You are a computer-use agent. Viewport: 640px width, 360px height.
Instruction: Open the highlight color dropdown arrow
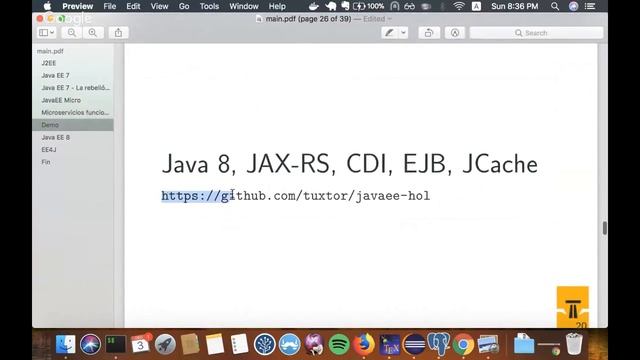point(403,33)
